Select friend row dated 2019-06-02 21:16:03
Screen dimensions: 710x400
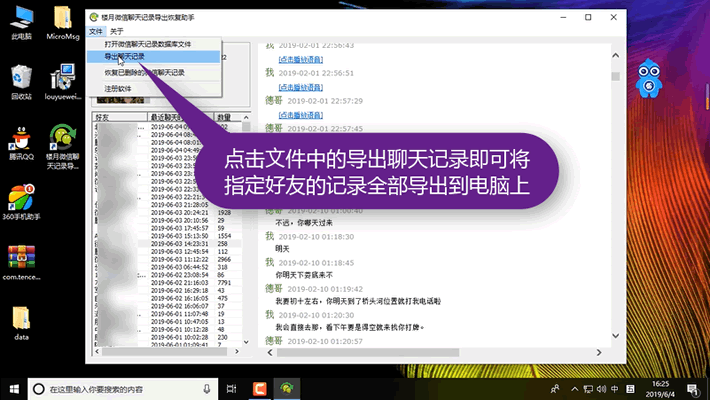(x=168, y=283)
